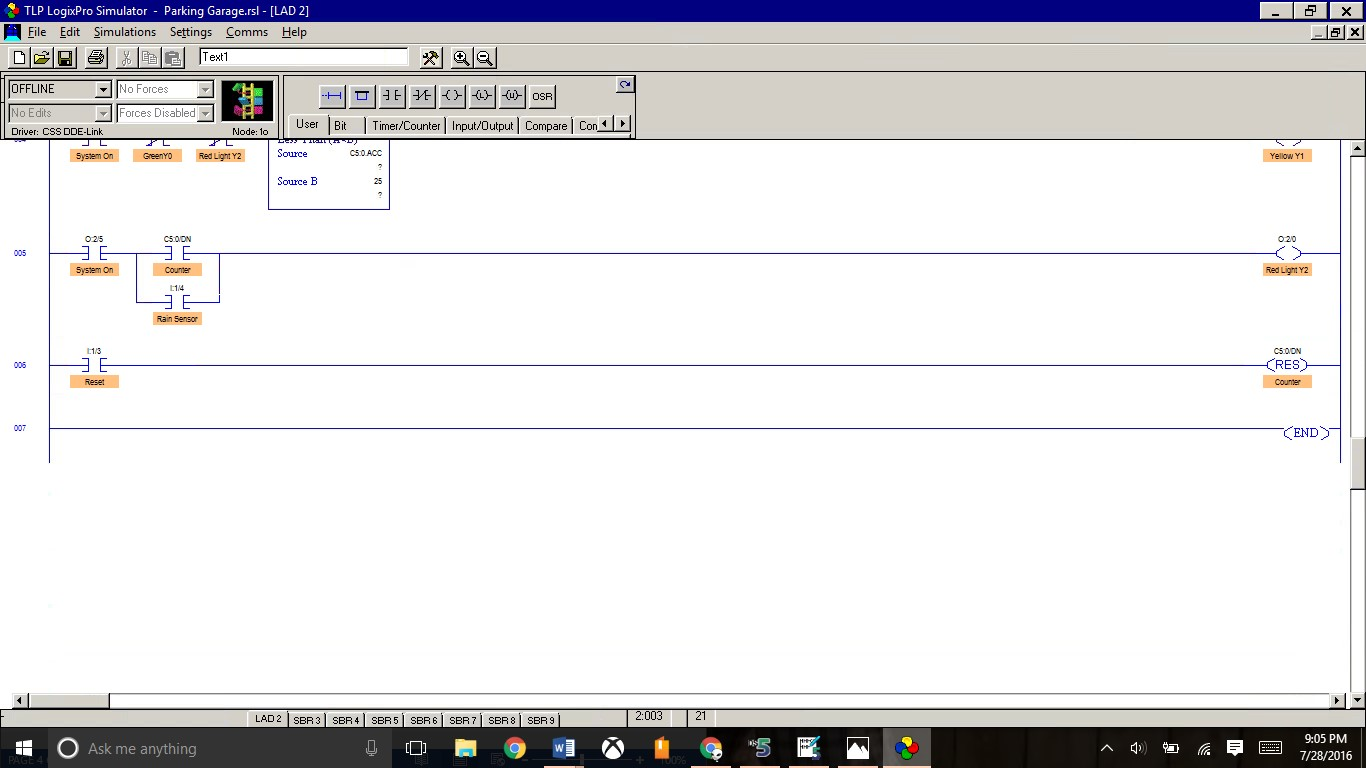Open the Simulations menu
The width and height of the screenshot is (1366, 768).
[124, 32]
